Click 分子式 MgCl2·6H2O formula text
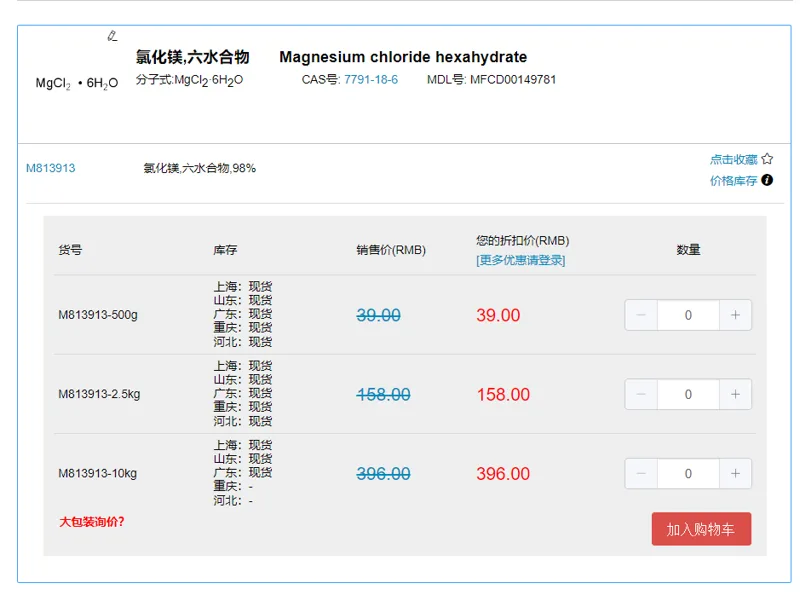Screen dimensions: 800x595 (189, 80)
